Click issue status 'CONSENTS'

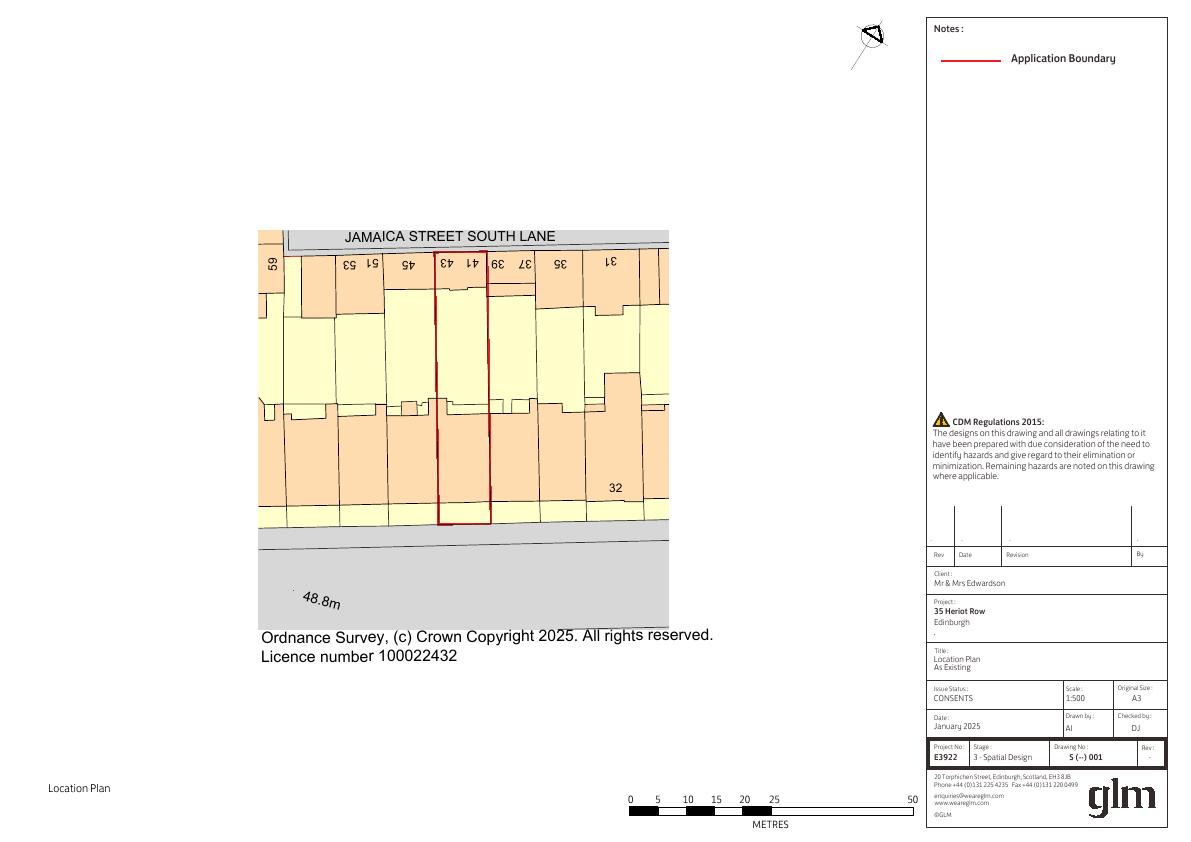953,698
